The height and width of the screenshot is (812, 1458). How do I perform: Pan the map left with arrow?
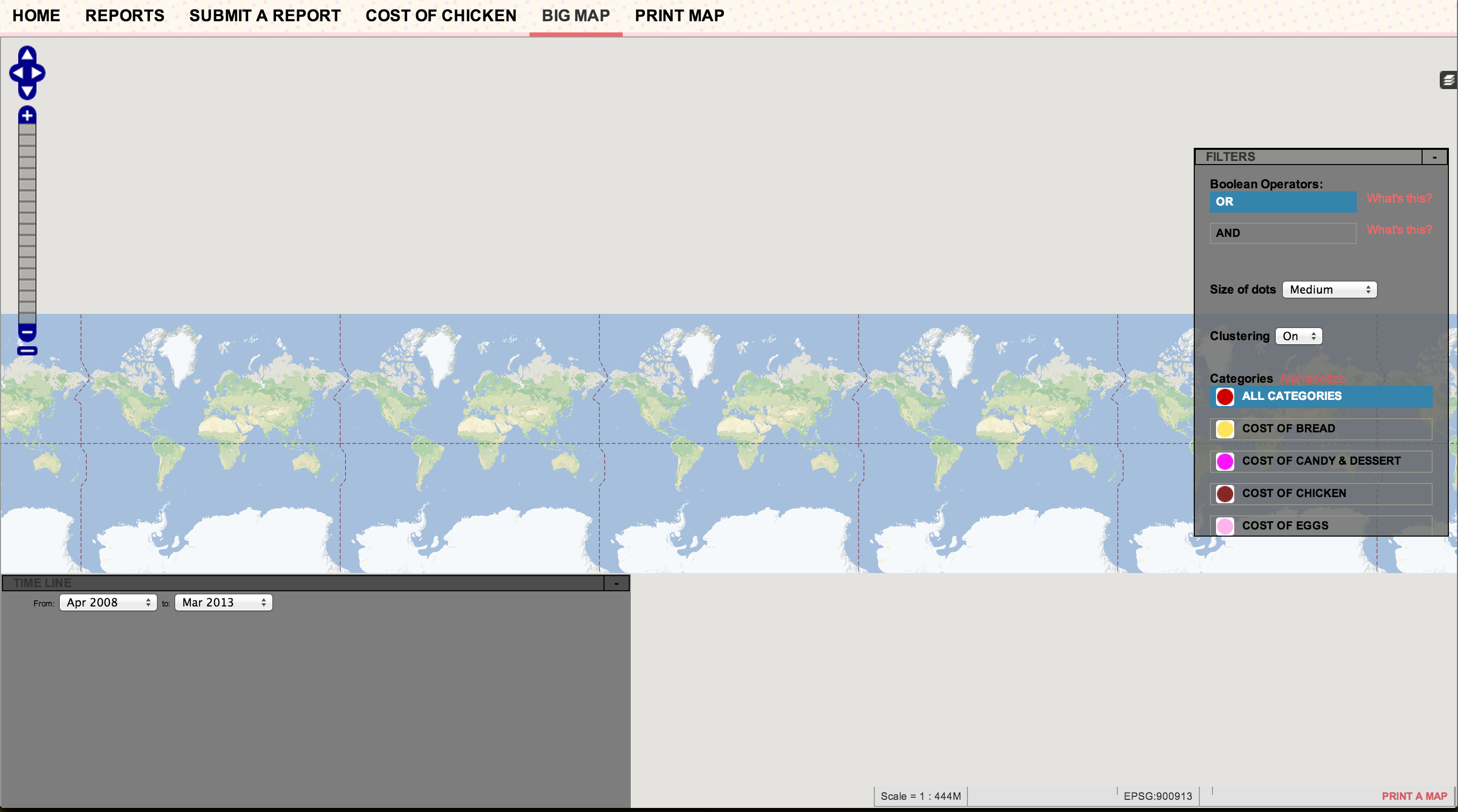17,73
